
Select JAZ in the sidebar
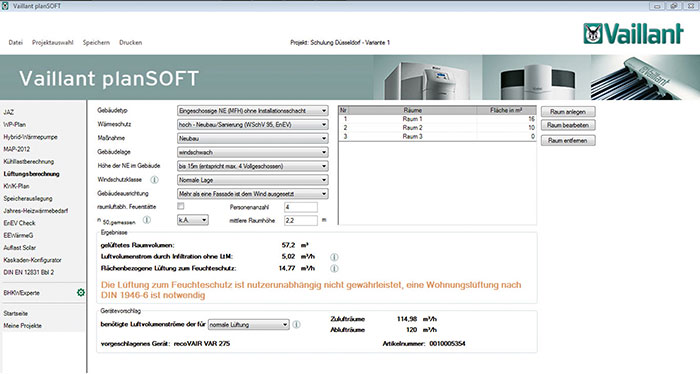[x=8, y=112]
